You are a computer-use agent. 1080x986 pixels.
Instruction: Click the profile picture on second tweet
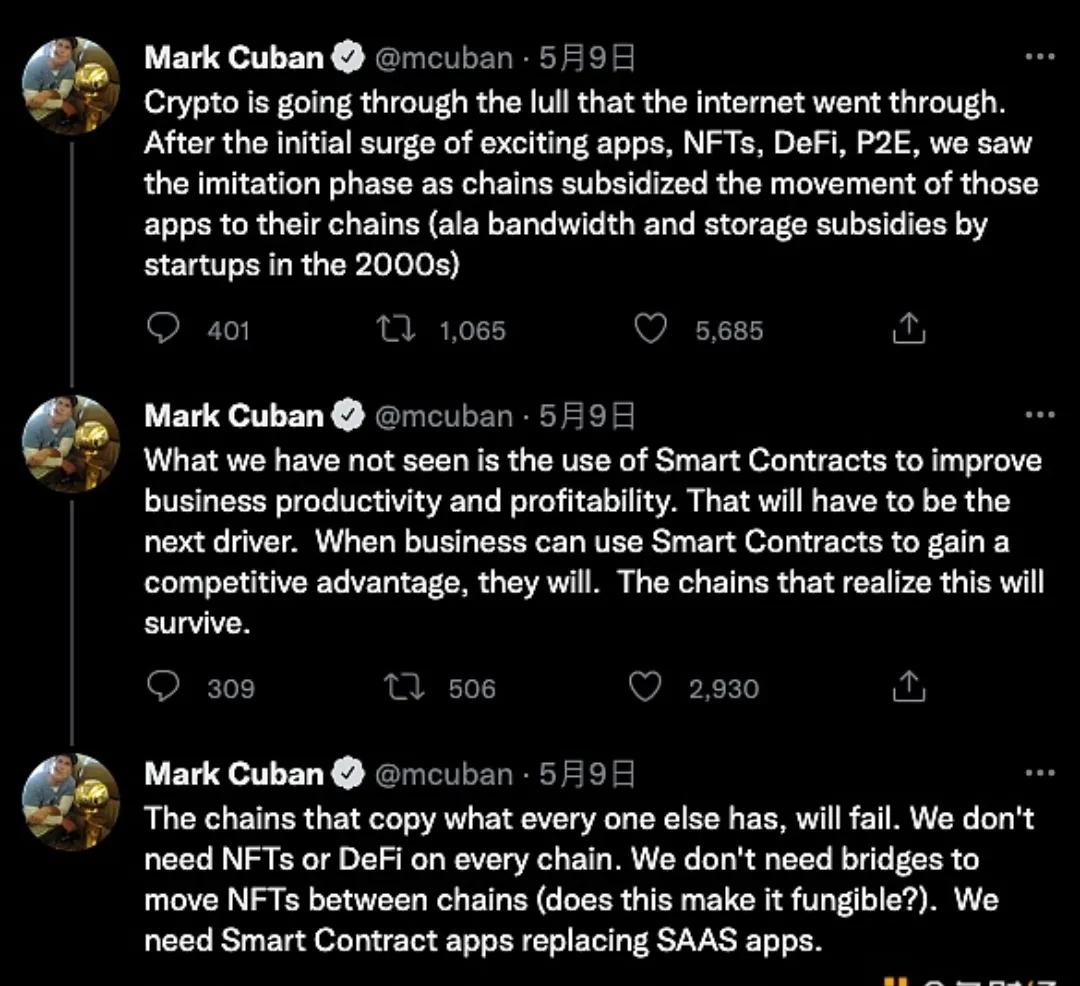70,444
